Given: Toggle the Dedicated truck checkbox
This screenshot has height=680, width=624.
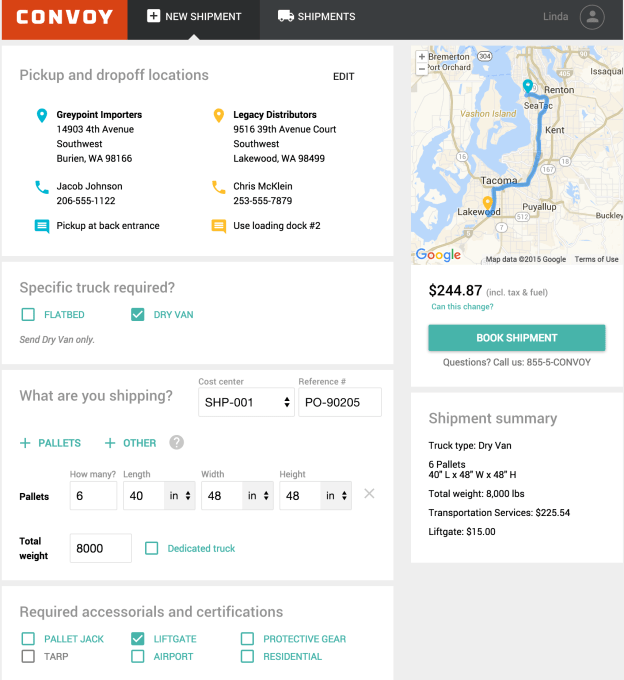Looking at the screenshot, I should tap(152, 548).
